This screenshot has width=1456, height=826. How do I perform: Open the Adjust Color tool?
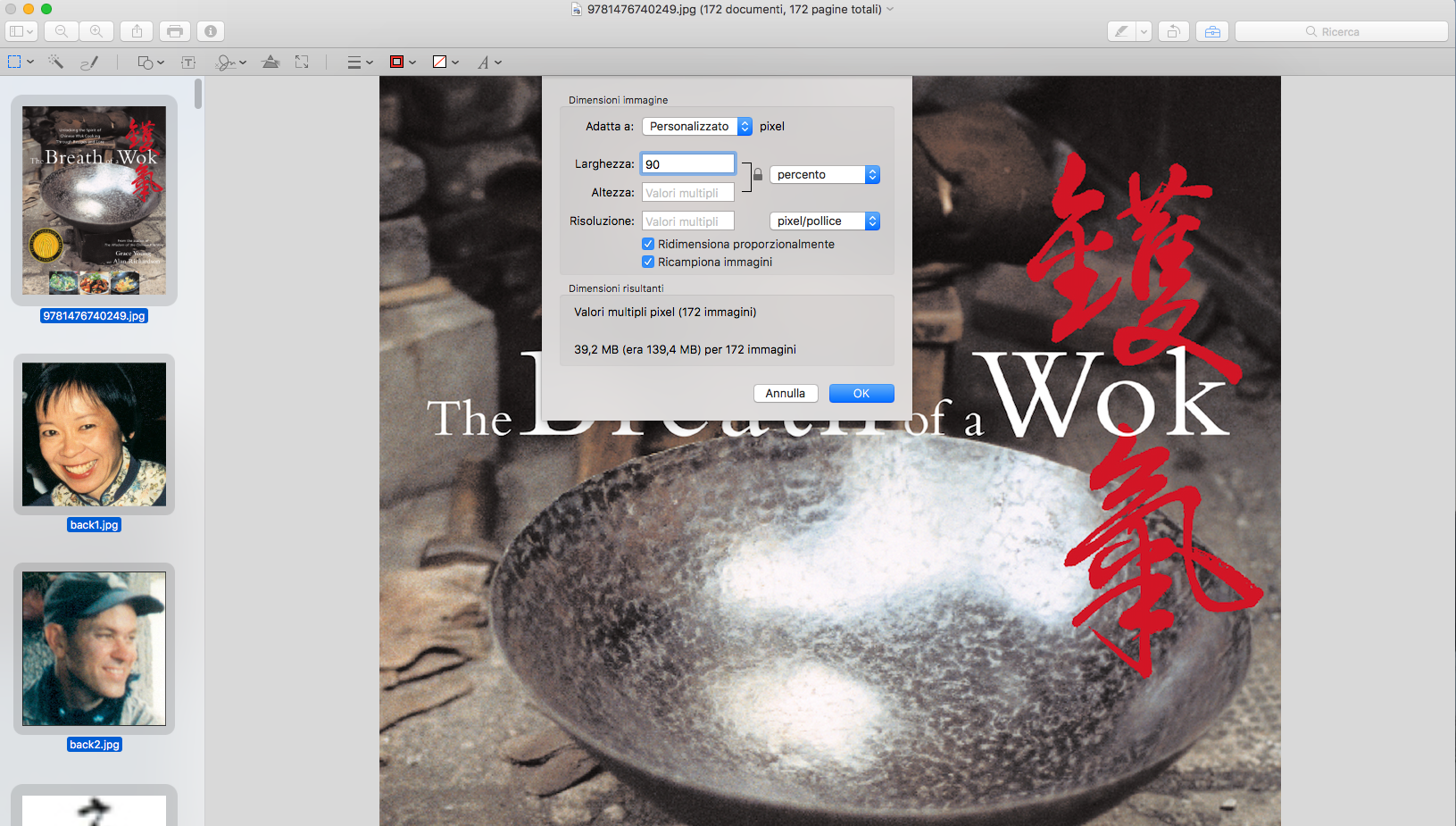(x=270, y=62)
